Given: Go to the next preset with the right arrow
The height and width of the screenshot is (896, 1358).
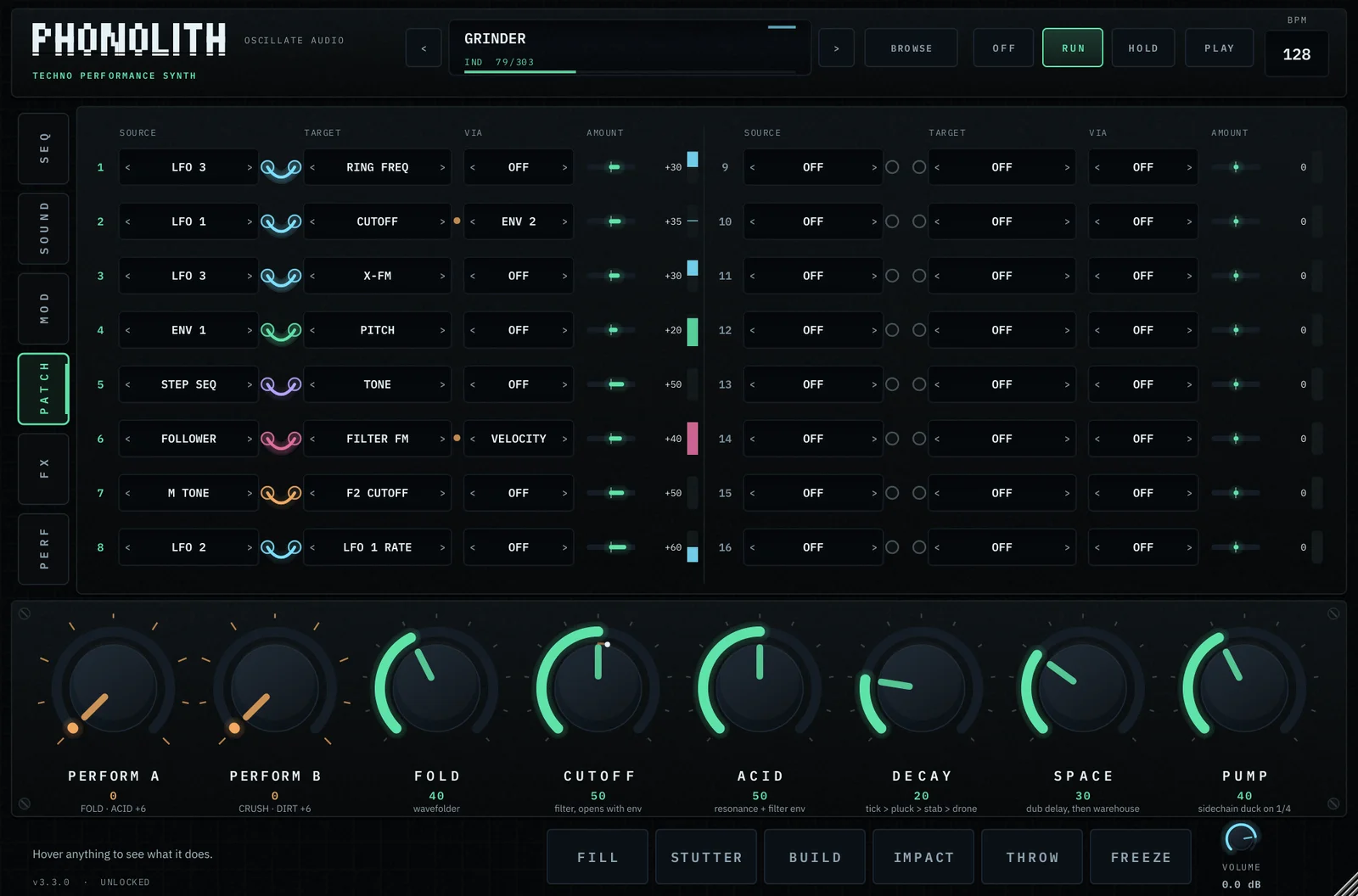Looking at the screenshot, I should (x=836, y=48).
